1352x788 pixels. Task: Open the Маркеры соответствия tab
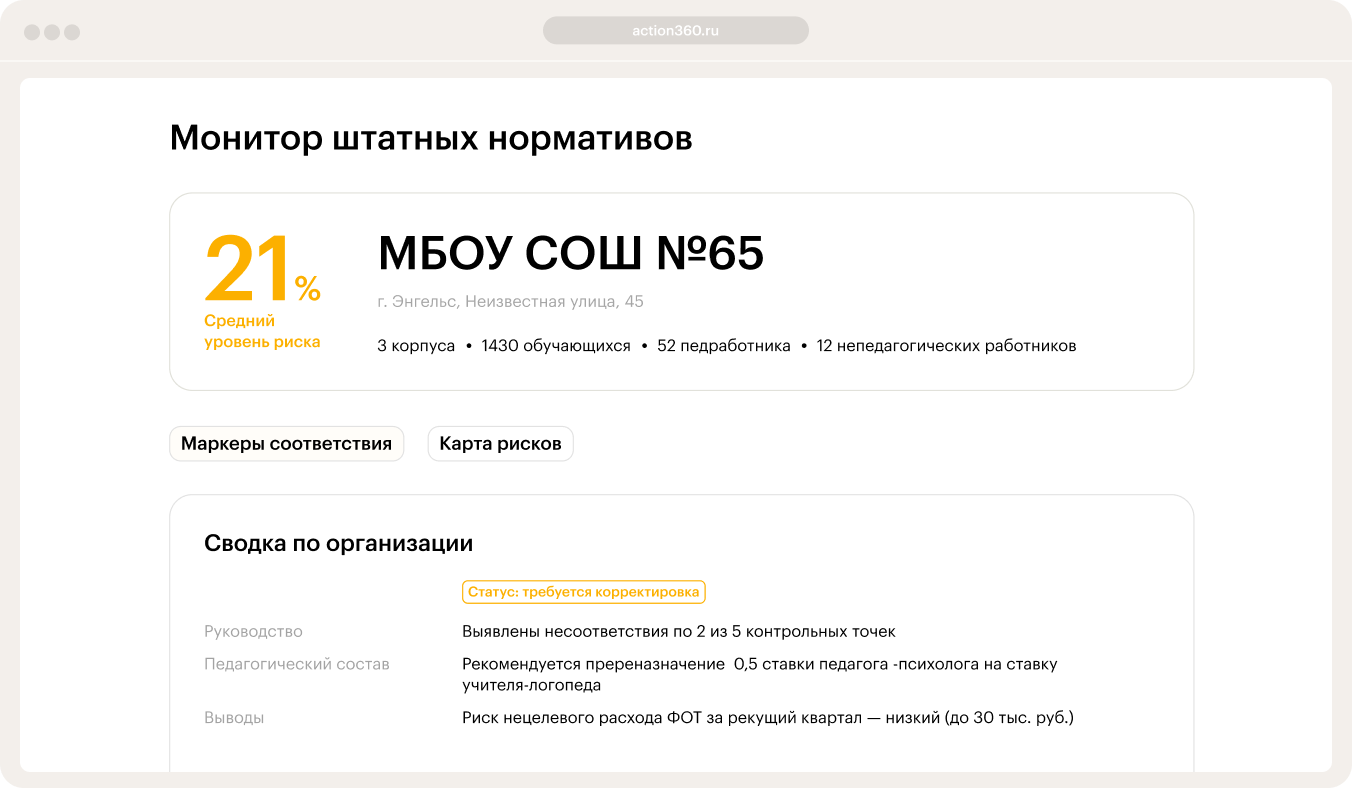click(x=287, y=444)
